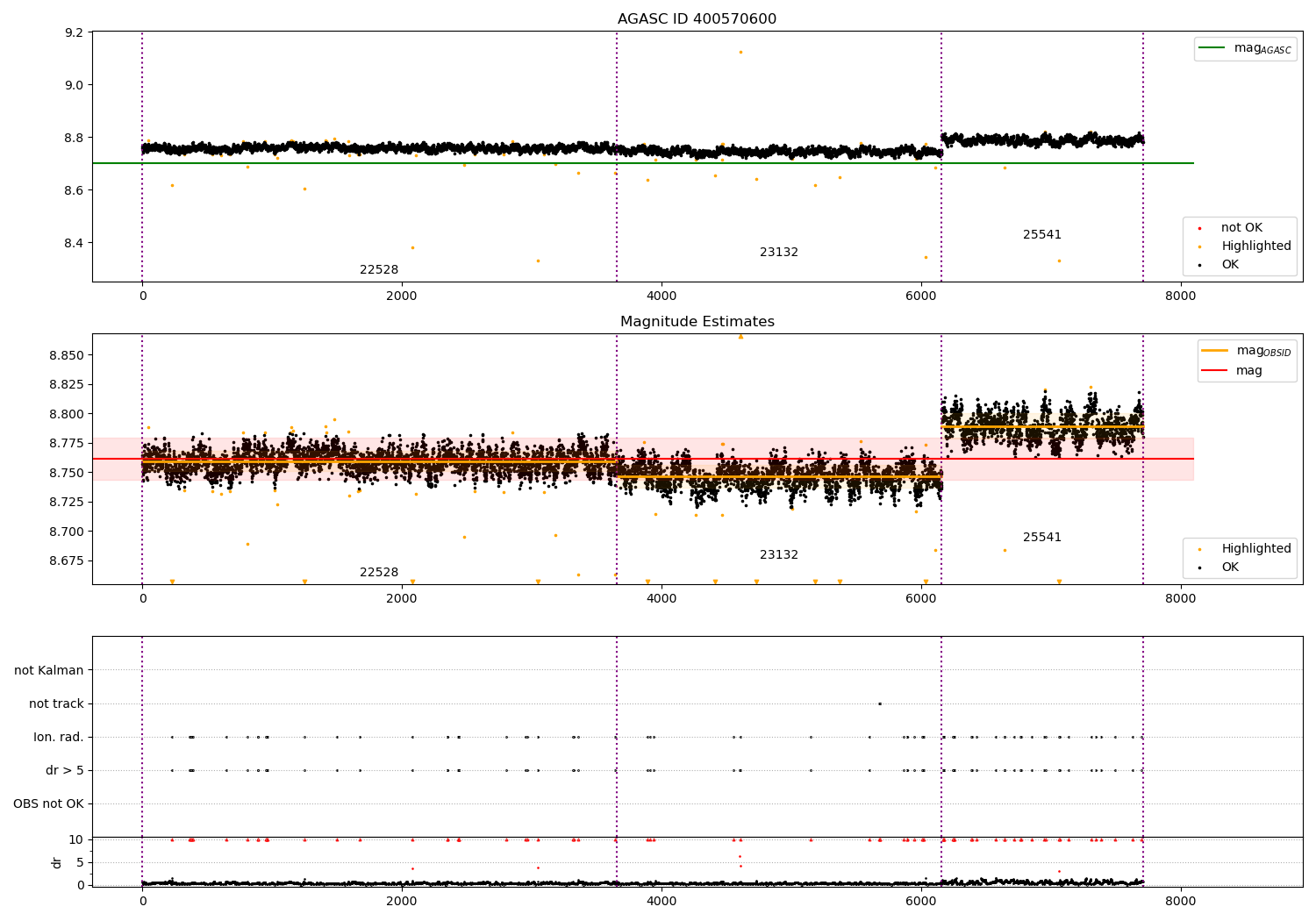Select the 'not OK' legend entry
The height and width of the screenshot is (921, 1316).
click(1241, 228)
